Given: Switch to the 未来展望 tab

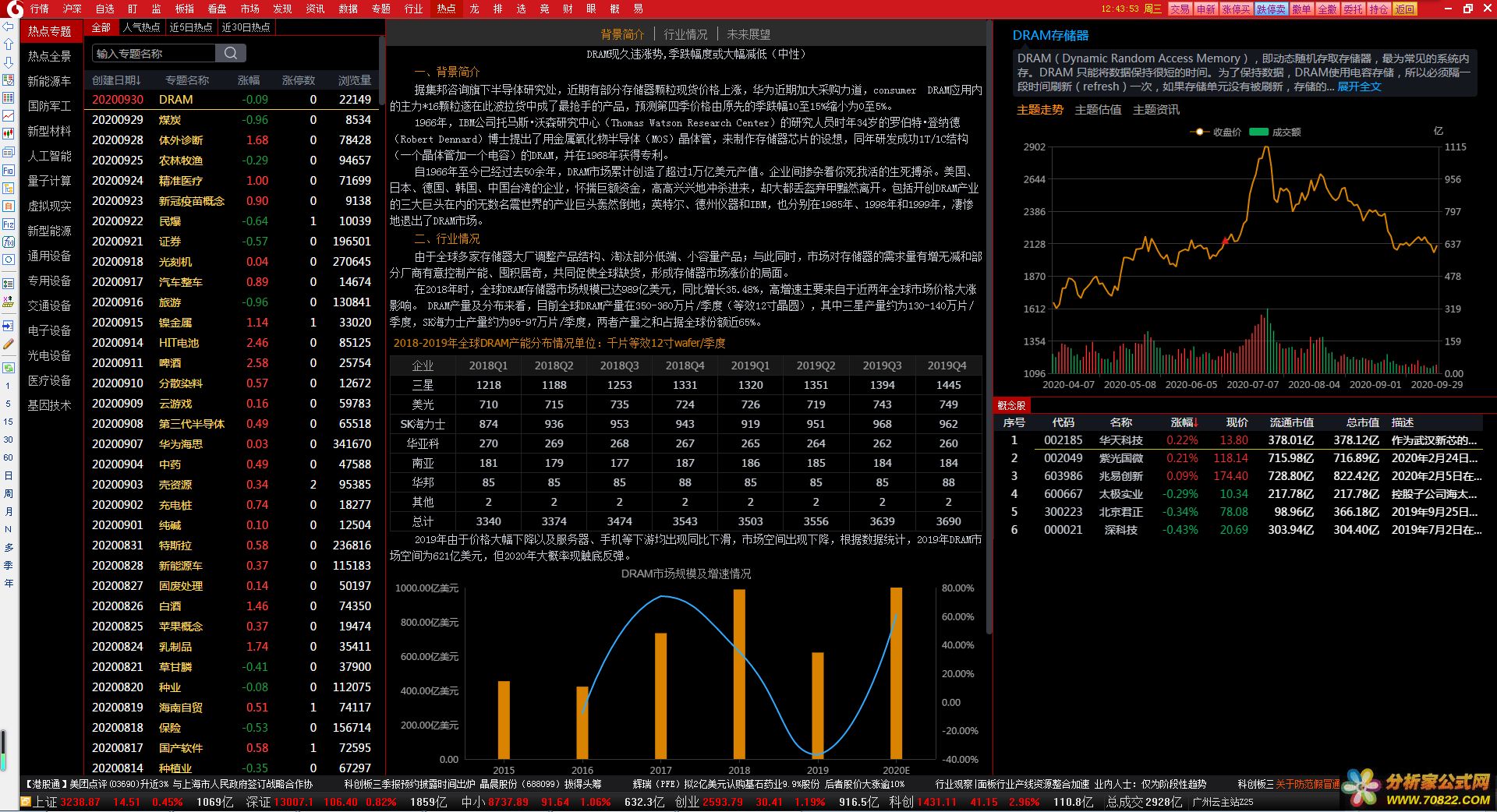Looking at the screenshot, I should click(x=748, y=34).
